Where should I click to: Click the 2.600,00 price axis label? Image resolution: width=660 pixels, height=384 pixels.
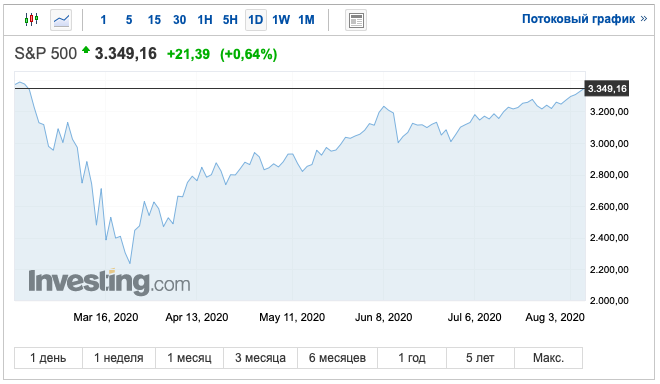tap(609, 207)
